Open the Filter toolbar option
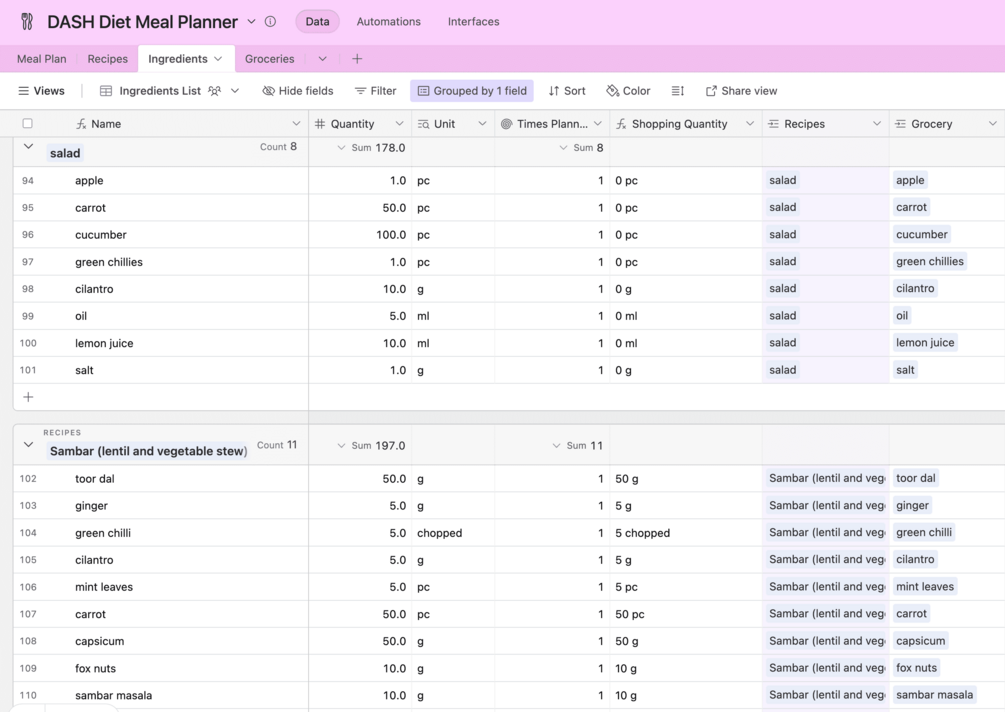1005x712 pixels. 376,91
